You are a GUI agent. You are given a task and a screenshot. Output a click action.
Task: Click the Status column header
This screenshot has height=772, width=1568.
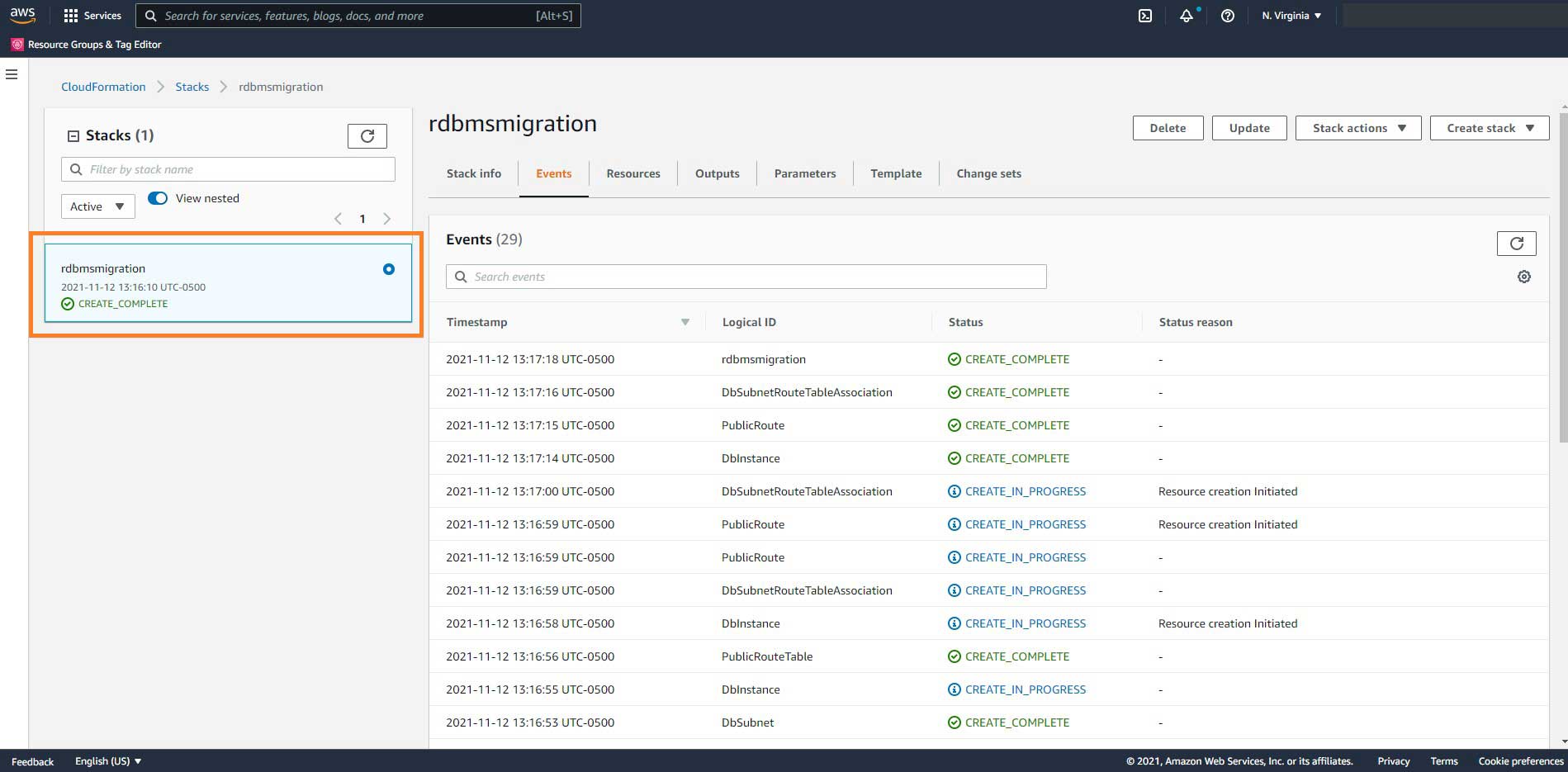point(965,322)
